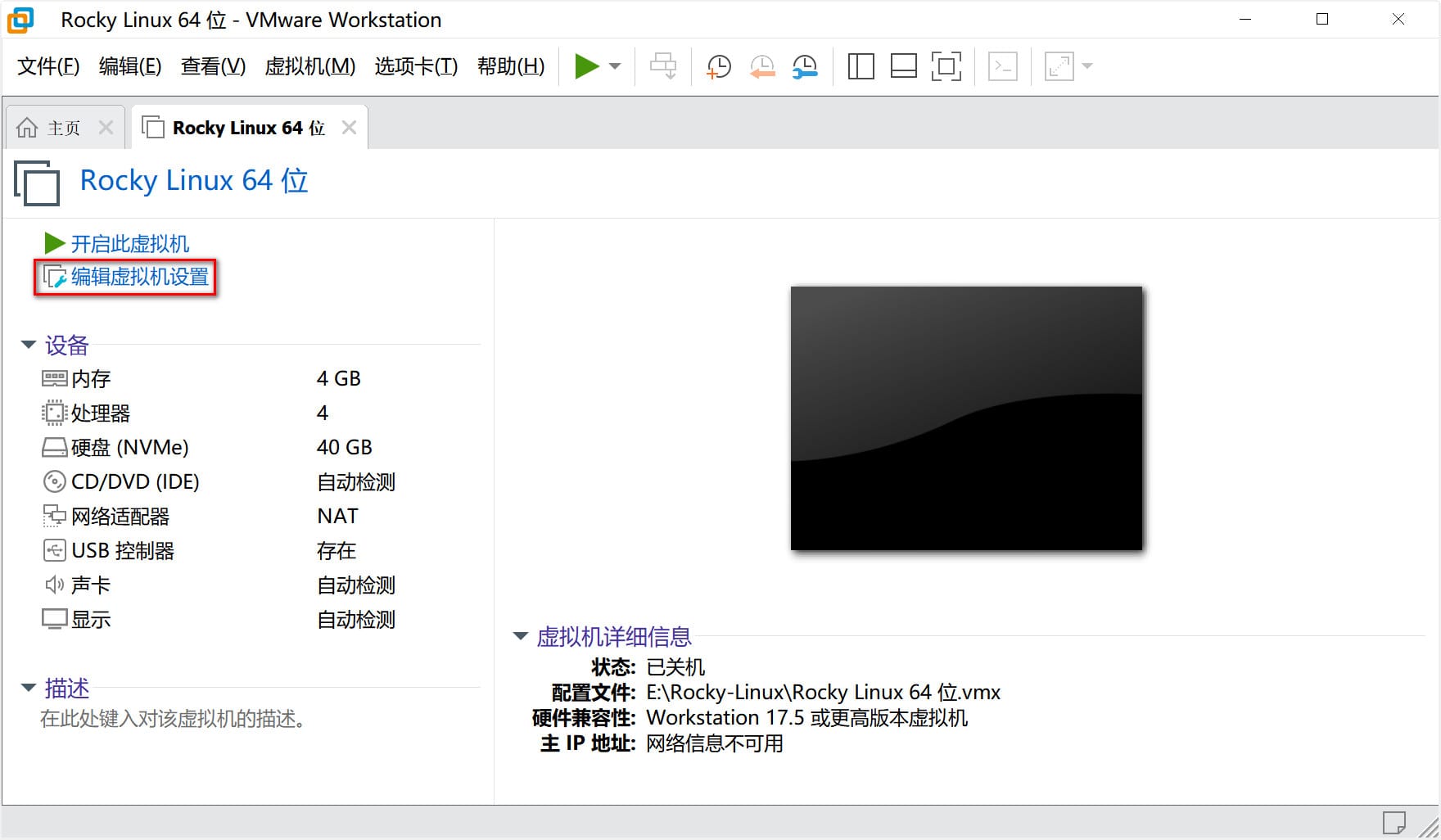Select the USB 控制器 device label
The height and width of the screenshot is (840, 1441).
[123, 550]
